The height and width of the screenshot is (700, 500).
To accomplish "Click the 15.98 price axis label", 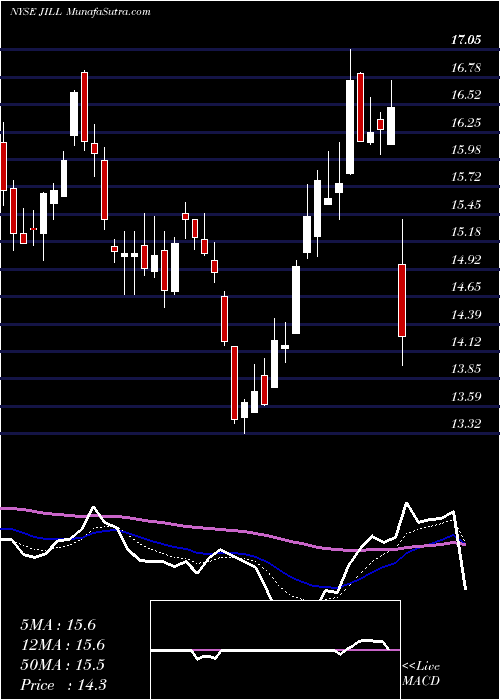I will (466, 150).
